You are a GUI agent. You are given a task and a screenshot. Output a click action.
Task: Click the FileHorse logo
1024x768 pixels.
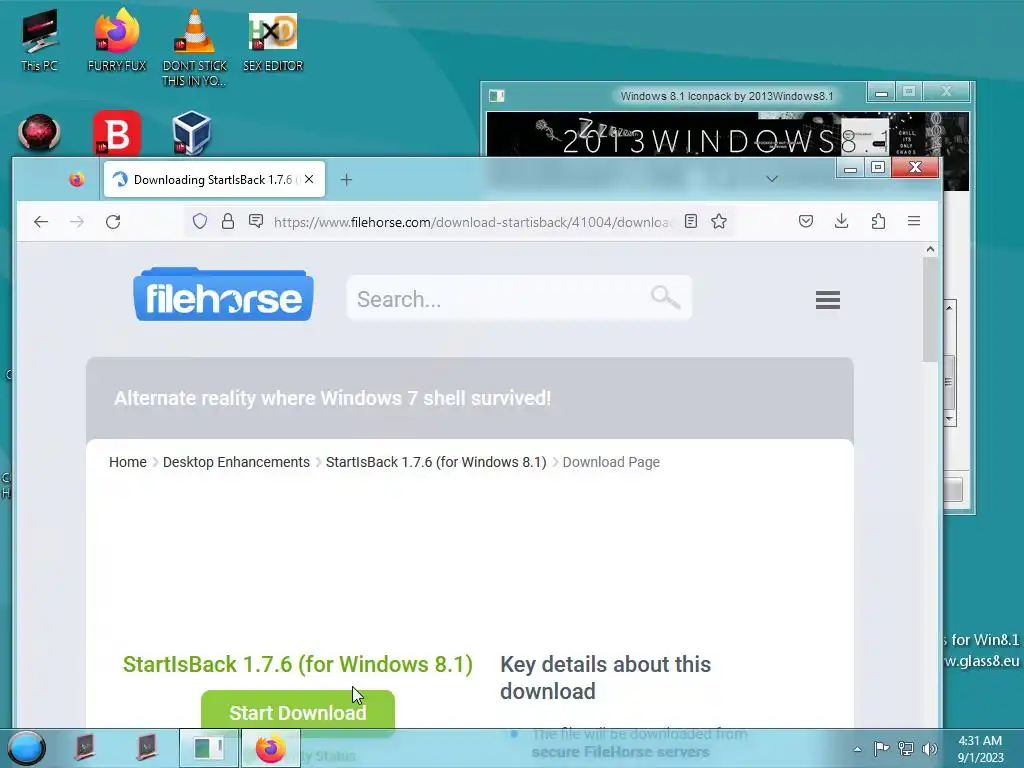[x=223, y=295]
